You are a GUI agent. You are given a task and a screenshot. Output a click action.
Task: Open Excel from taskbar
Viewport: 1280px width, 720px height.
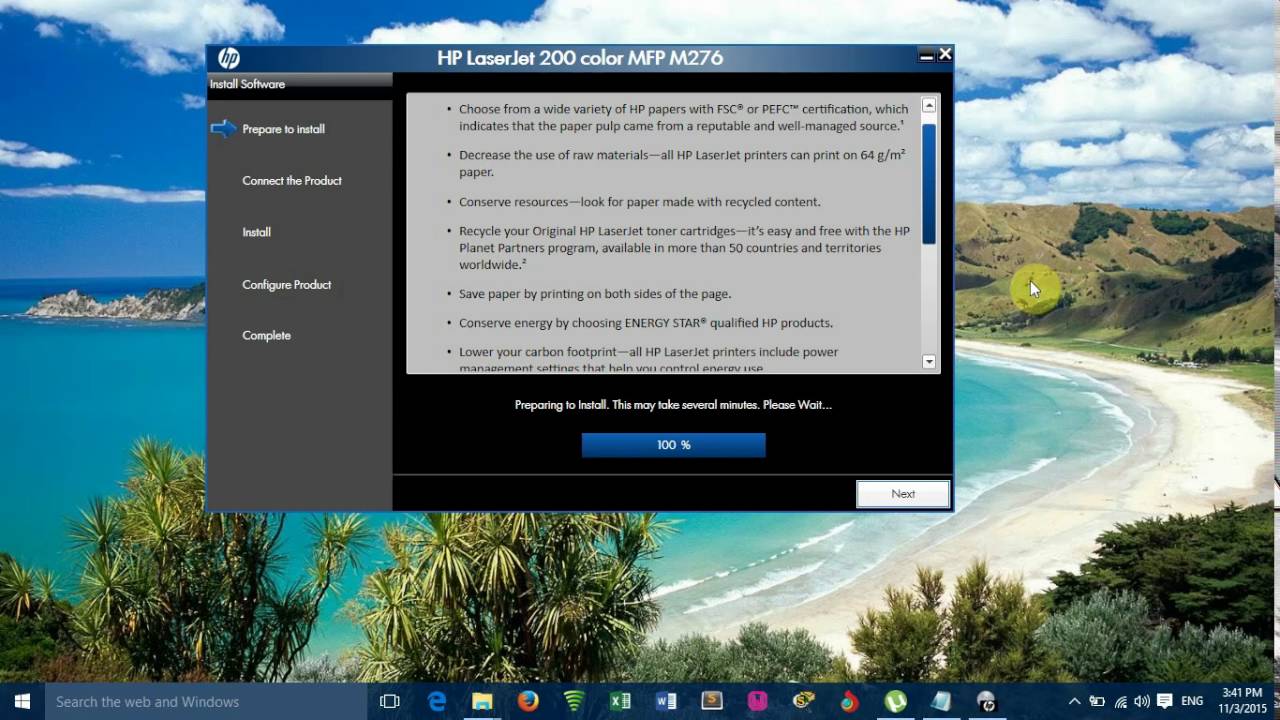coord(620,702)
